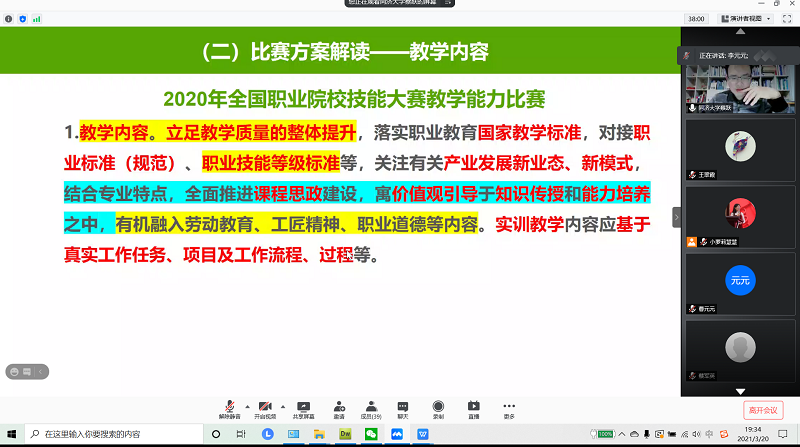
Task: Unmute microphone with the 解除静音 button
Action: pyautogui.click(x=230, y=407)
